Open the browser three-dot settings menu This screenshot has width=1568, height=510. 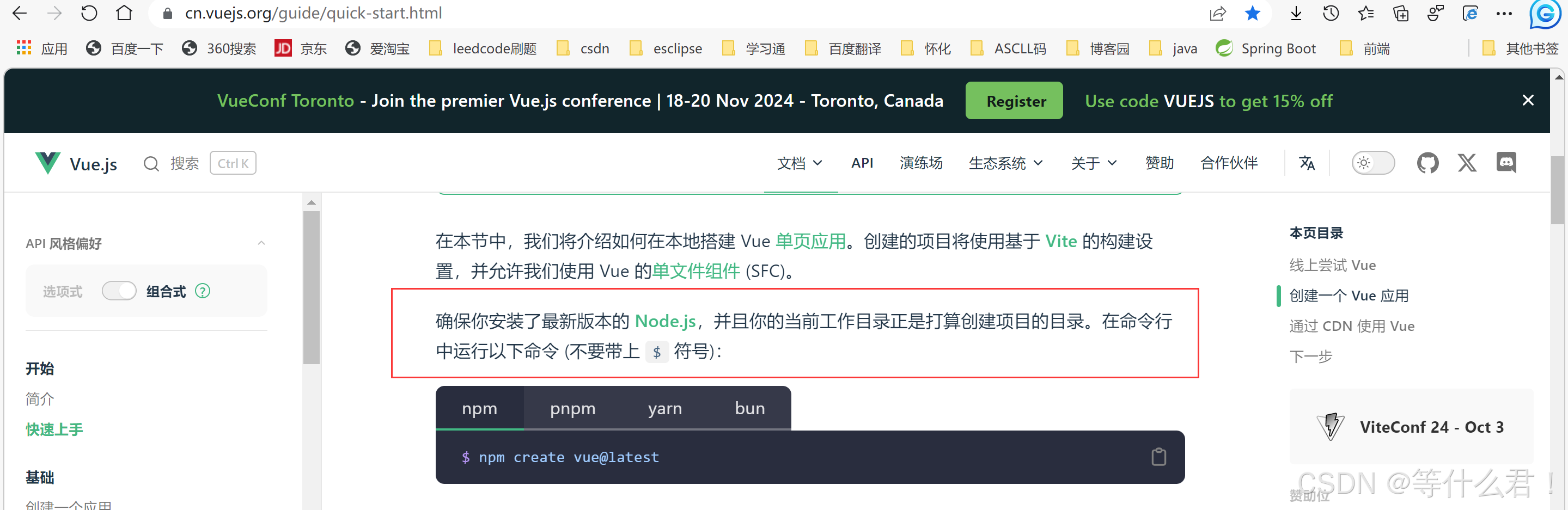[1504, 14]
